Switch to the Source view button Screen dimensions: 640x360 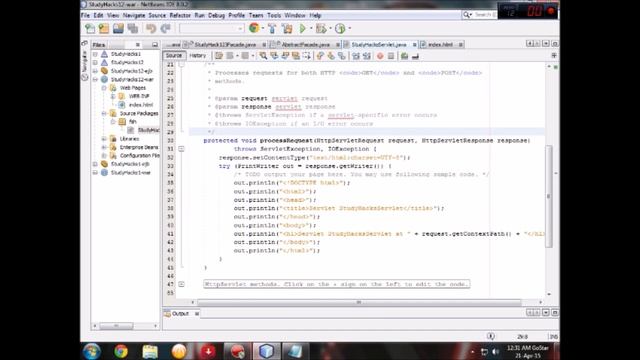(174, 56)
